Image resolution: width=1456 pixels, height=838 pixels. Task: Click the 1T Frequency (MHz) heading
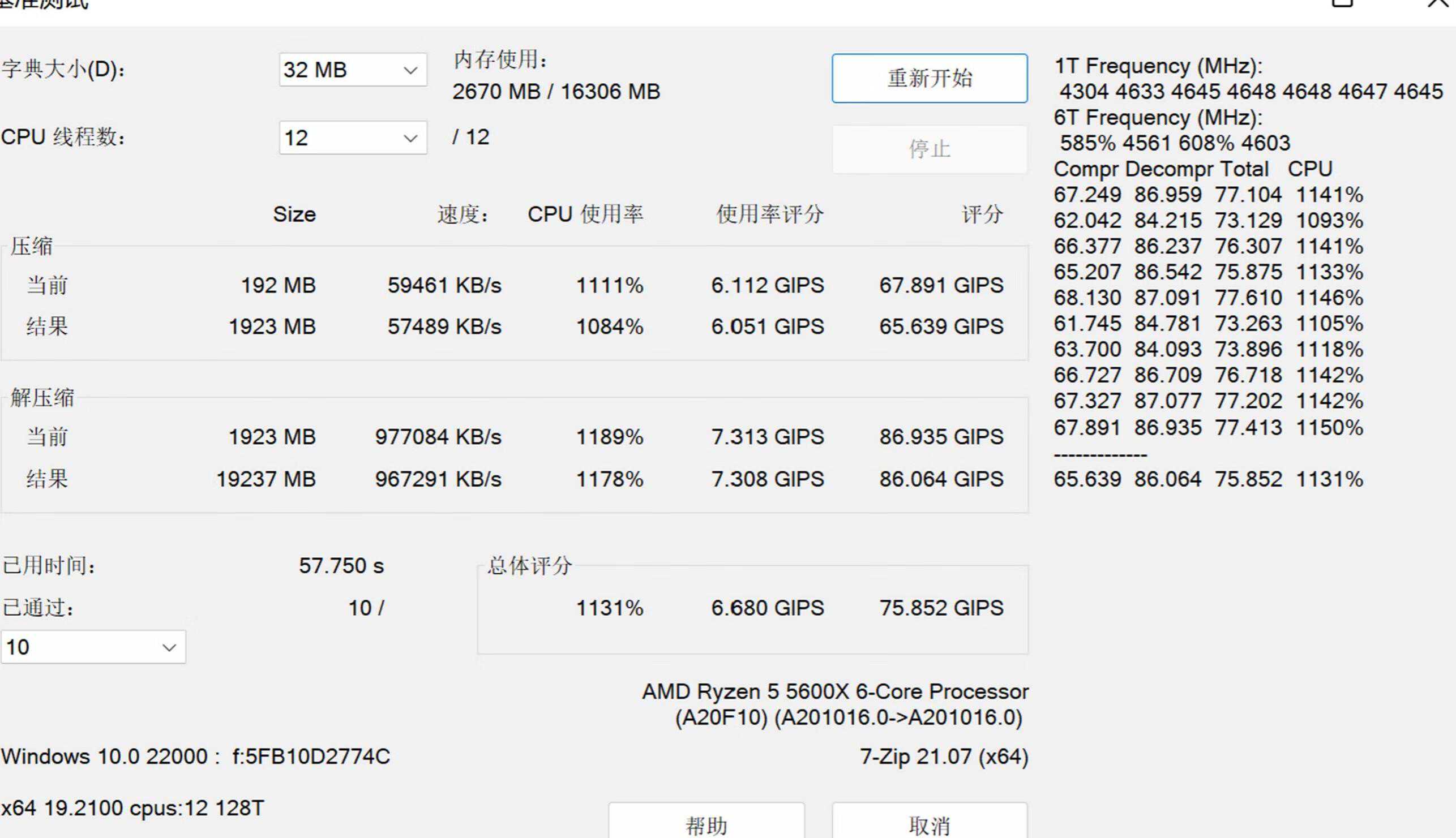pyautogui.click(x=1158, y=66)
